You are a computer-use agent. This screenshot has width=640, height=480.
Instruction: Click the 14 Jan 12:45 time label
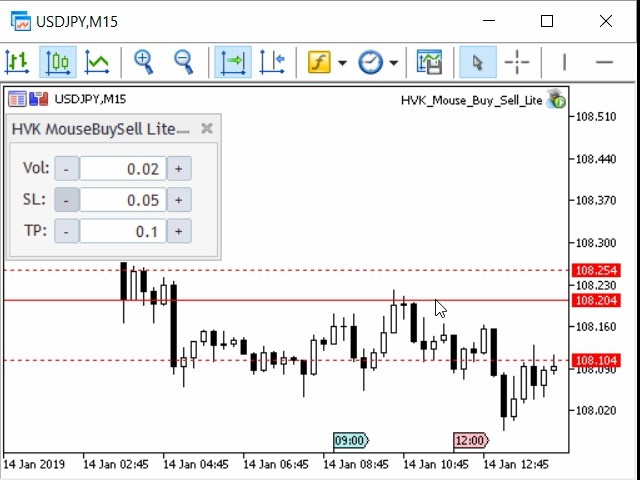pos(516,464)
